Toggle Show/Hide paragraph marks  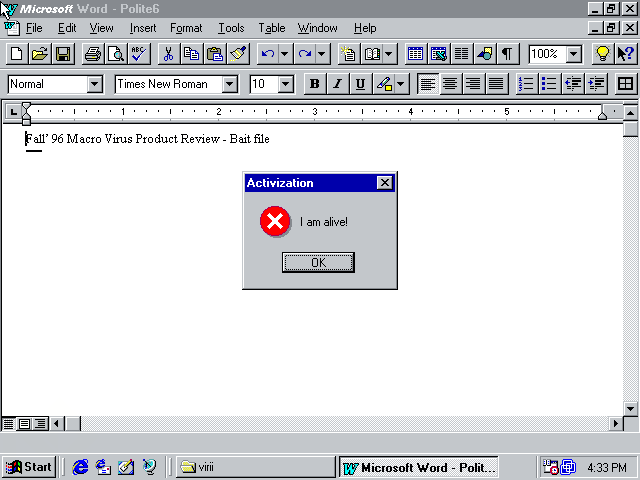(507, 54)
